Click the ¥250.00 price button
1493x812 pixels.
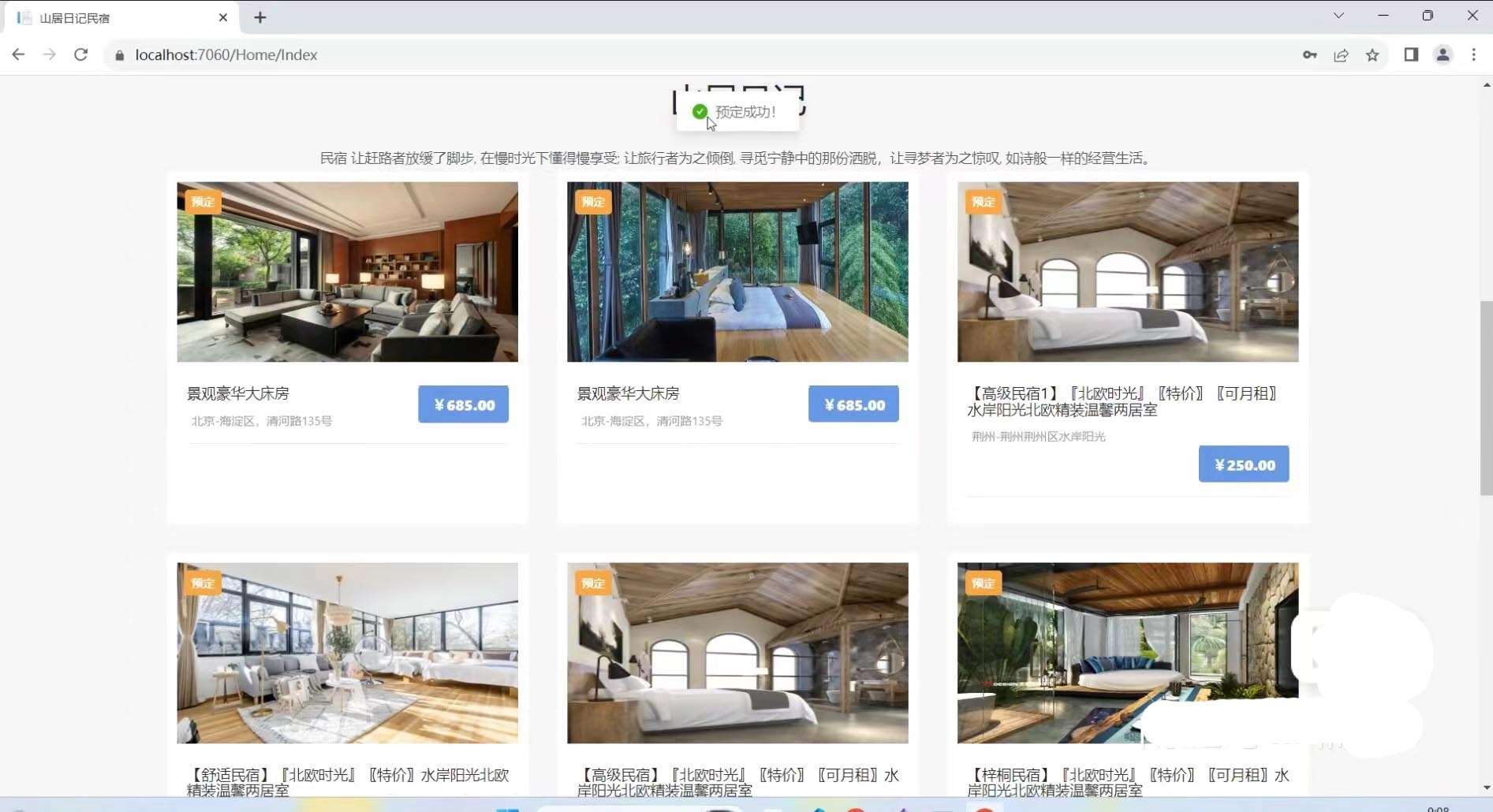[1244, 464]
